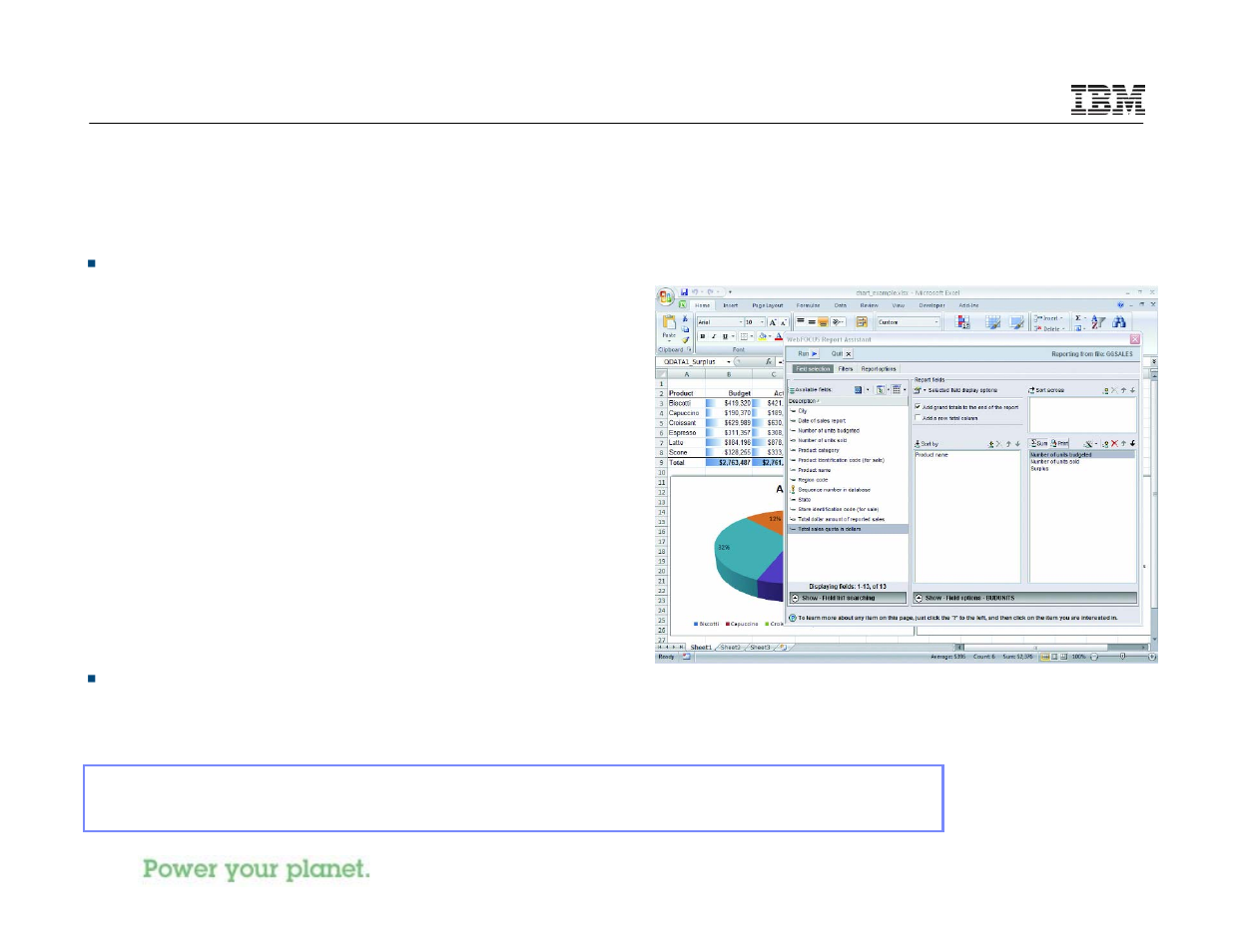Viewport: 1233px width, 952px height.
Task: Open the Name Box dropdown
Action: [729, 361]
